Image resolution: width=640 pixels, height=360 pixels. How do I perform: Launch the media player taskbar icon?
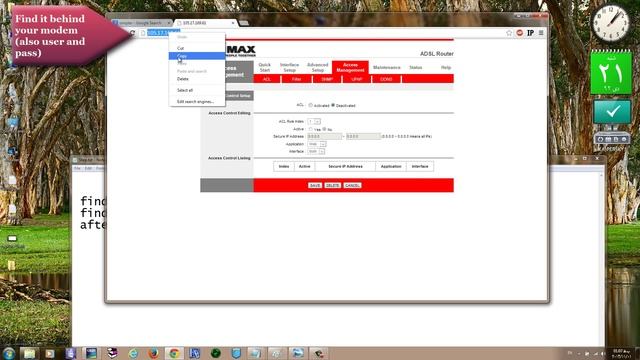[x=50, y=353]
